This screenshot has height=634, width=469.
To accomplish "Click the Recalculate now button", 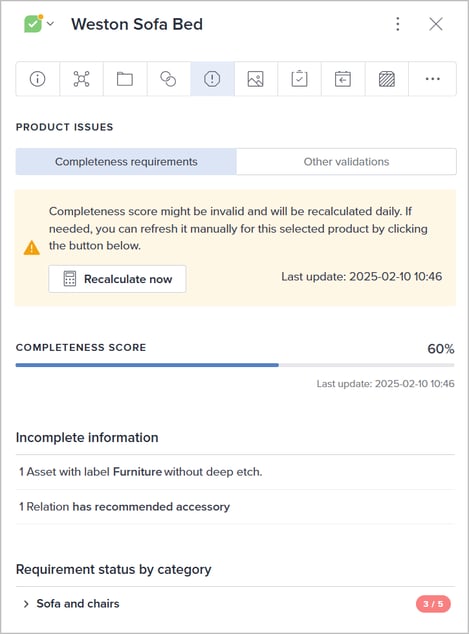I will (x=117, y=279).
